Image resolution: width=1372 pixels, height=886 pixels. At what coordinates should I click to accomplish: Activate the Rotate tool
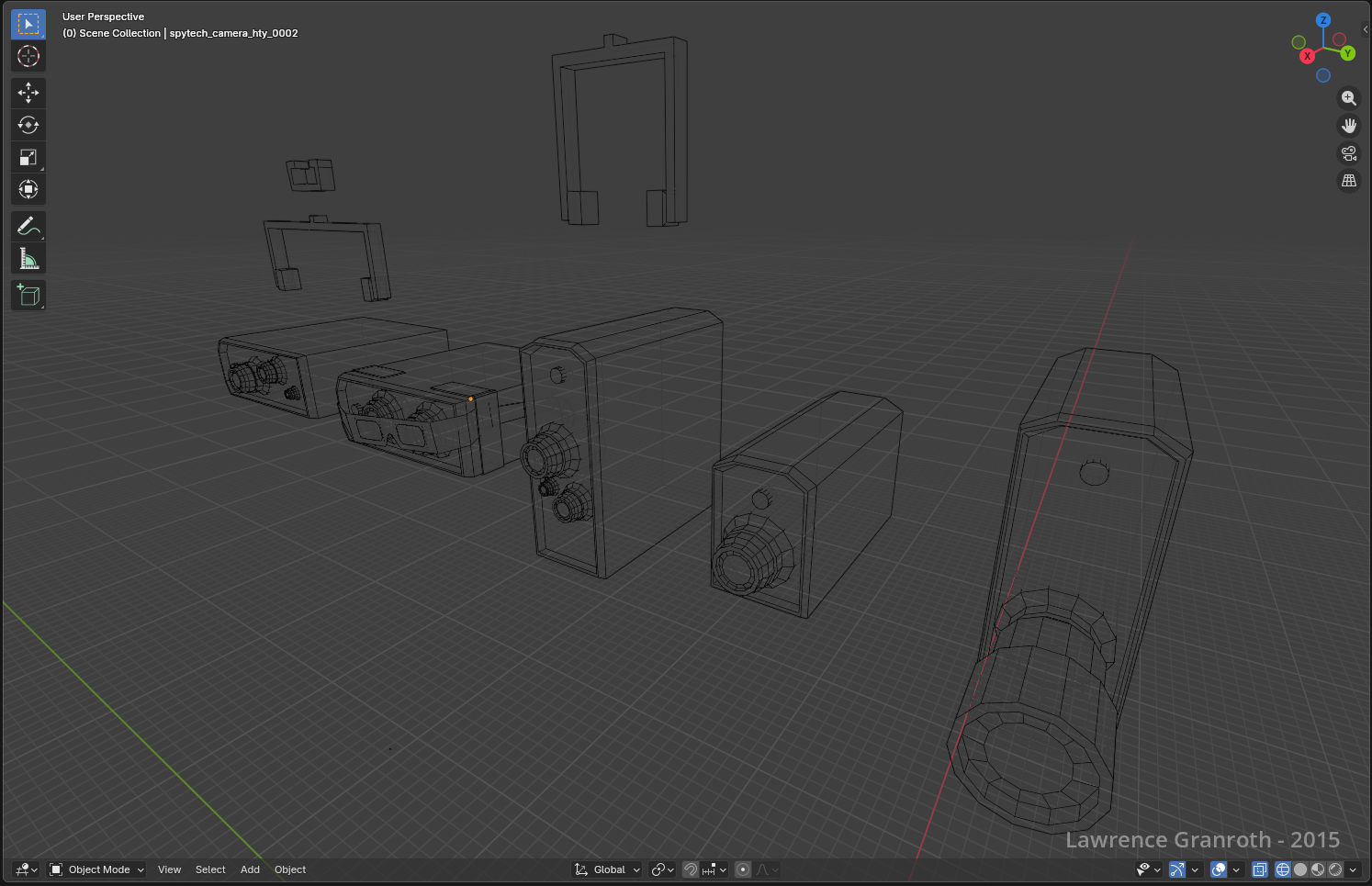click(28, 125)
